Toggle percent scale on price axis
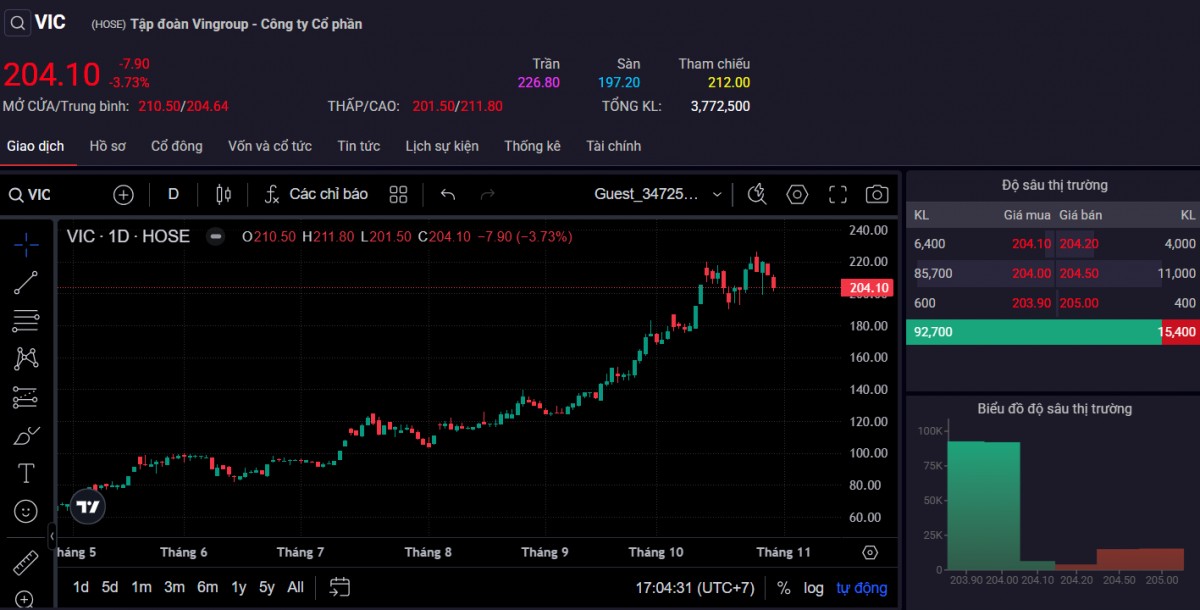 (x=783, y=588)
